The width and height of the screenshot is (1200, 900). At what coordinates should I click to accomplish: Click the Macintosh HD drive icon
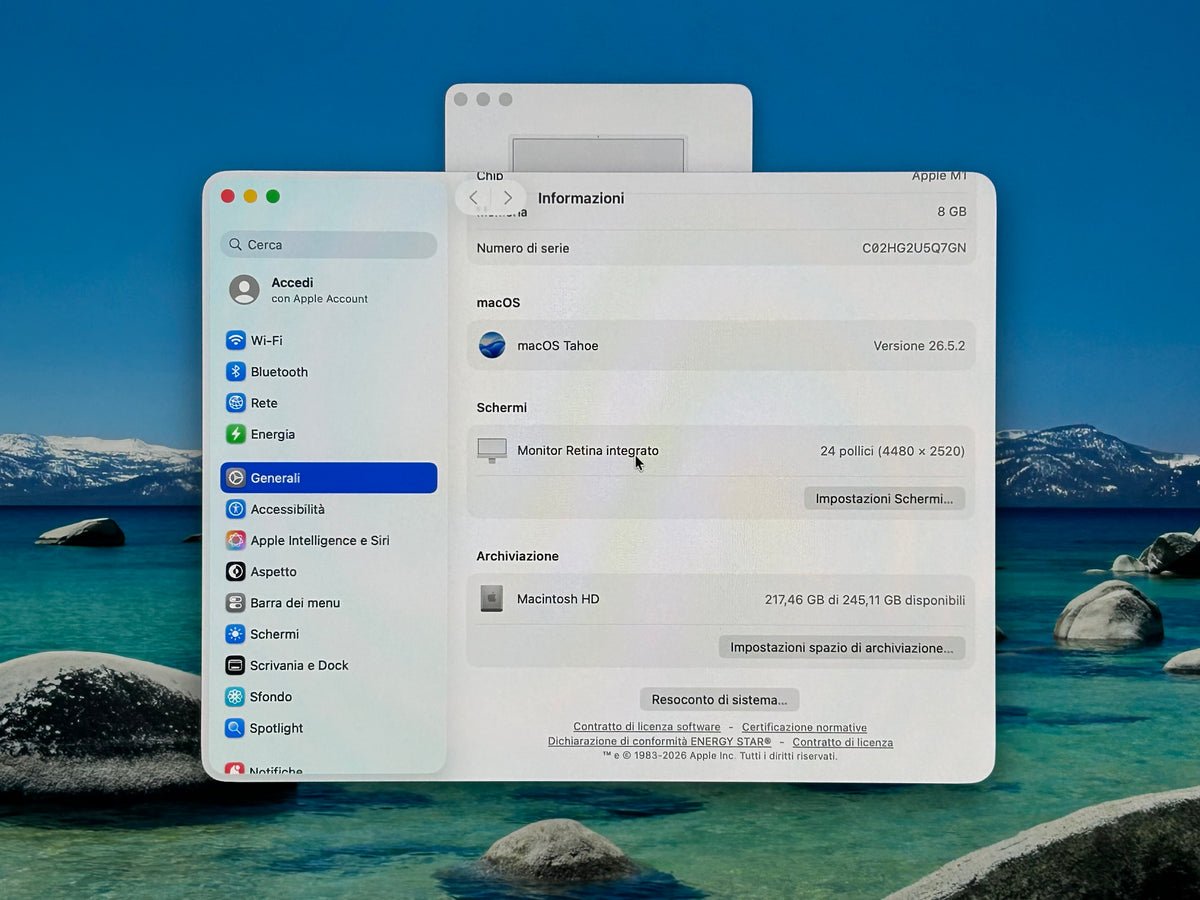coord(492,599)
